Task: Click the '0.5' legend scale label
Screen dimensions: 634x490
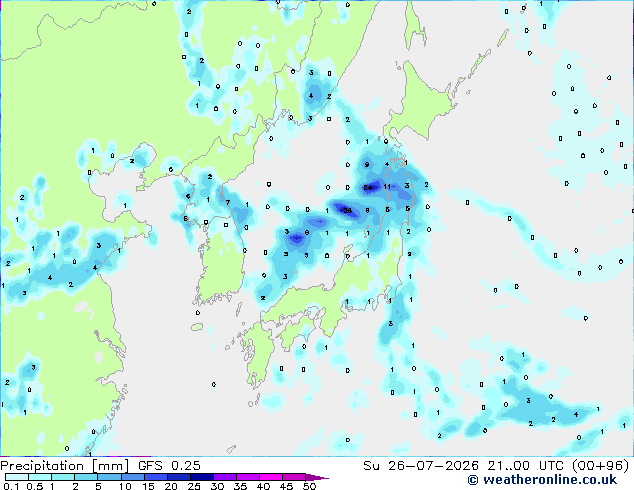Action: [x=35, y=486]
